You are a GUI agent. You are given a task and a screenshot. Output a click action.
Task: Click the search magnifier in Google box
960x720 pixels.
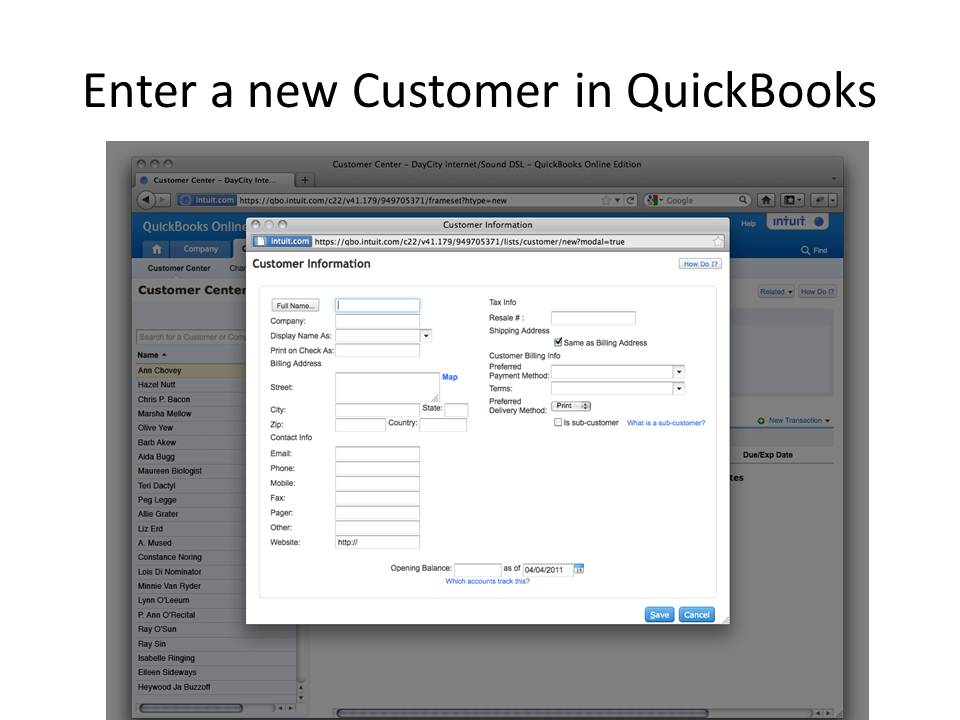point(743,200)
